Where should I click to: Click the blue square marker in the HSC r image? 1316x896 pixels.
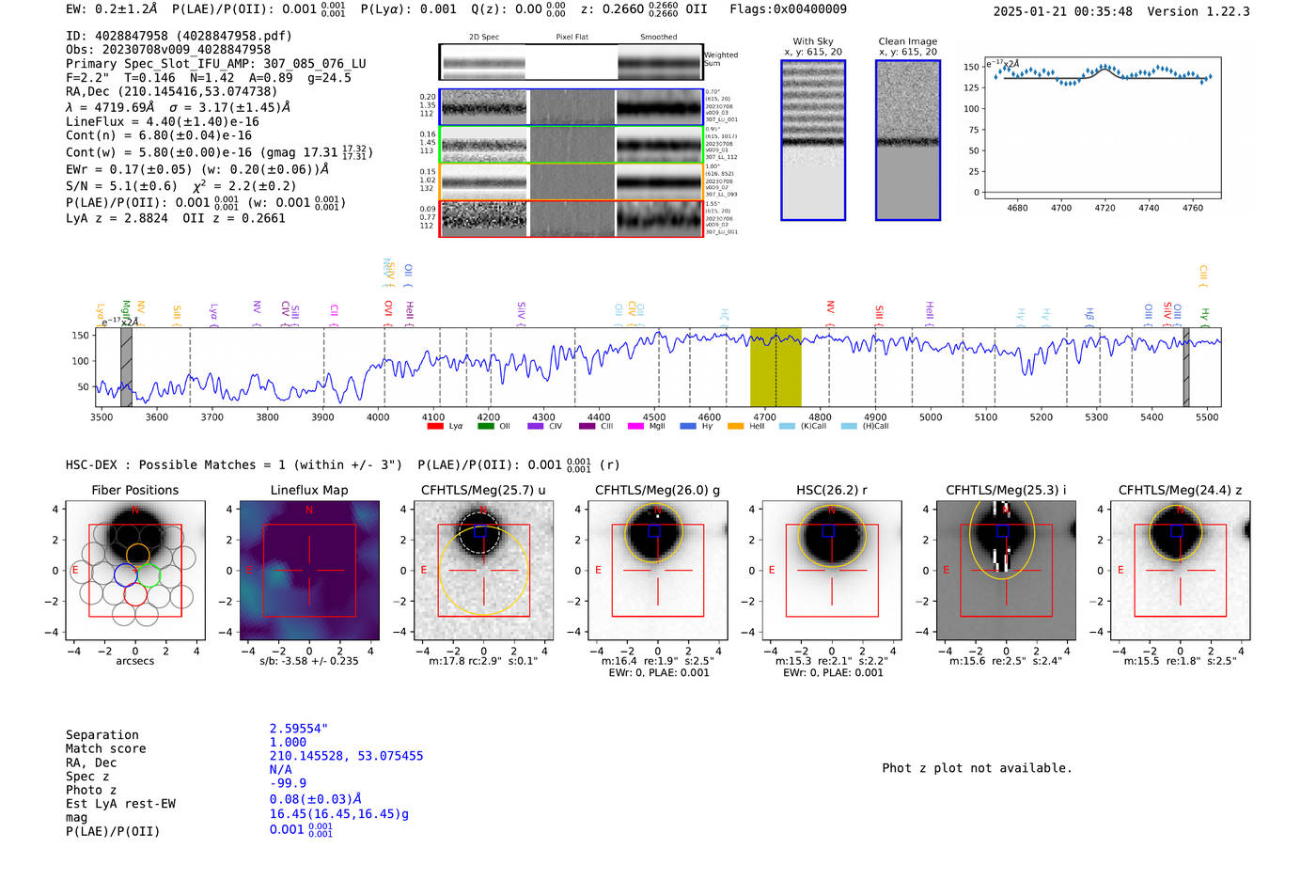[828, 531]
